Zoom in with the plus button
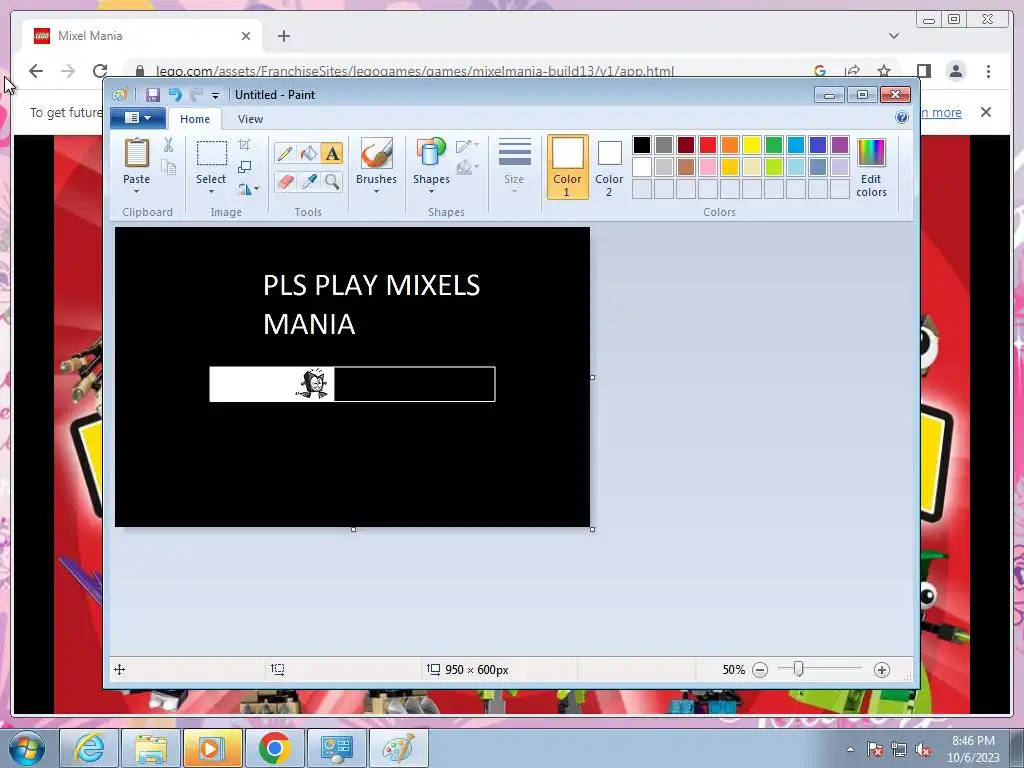Screen dimensions: 1024x768 [x=882, y=670]
